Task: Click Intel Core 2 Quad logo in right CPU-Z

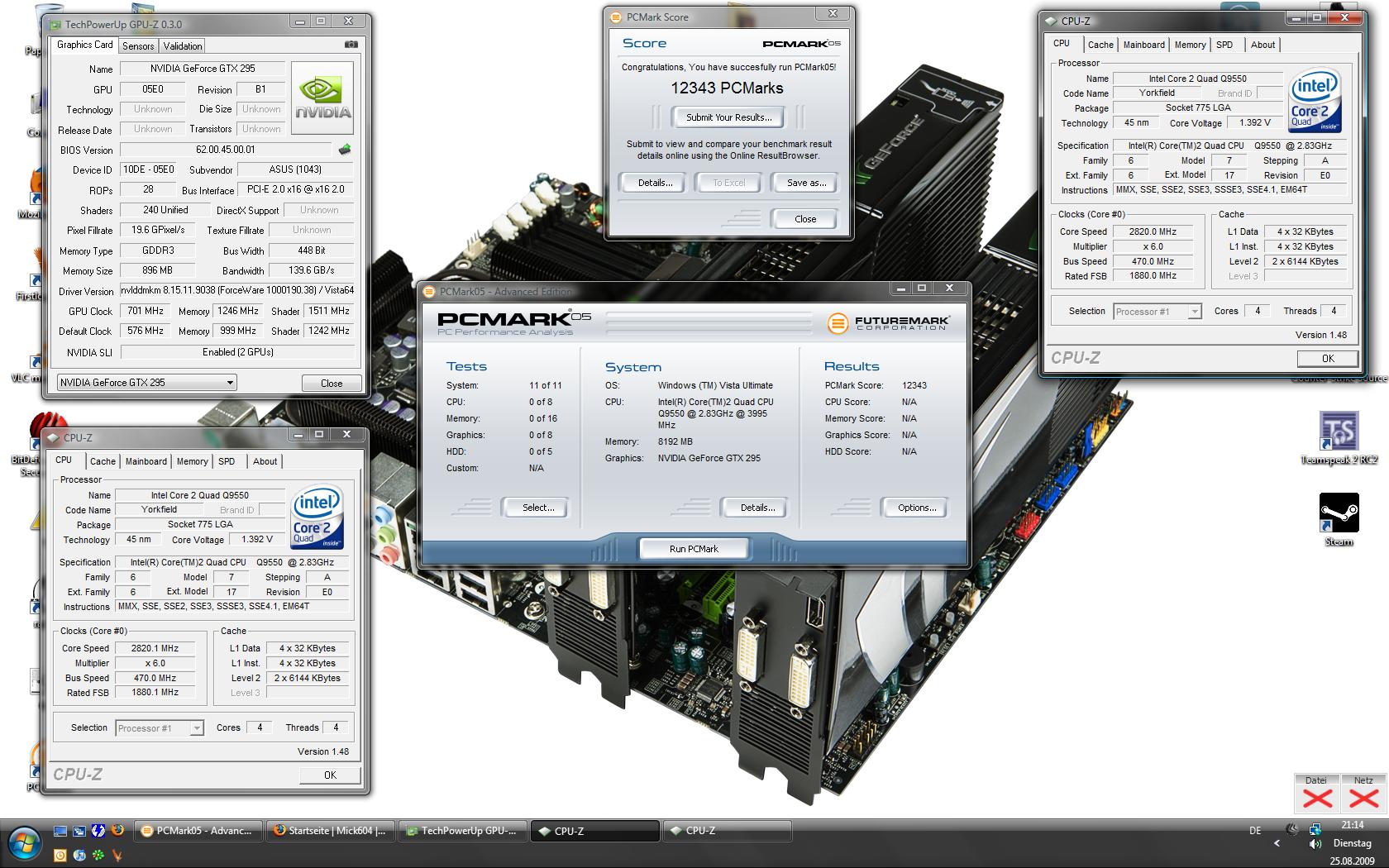Action: pos(1315,101)
